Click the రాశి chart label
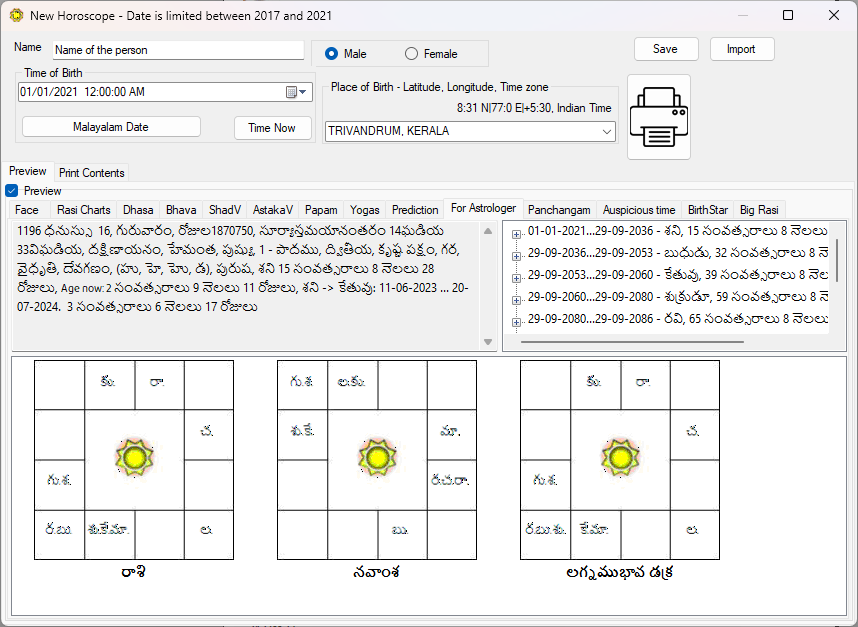 point(133,572)
